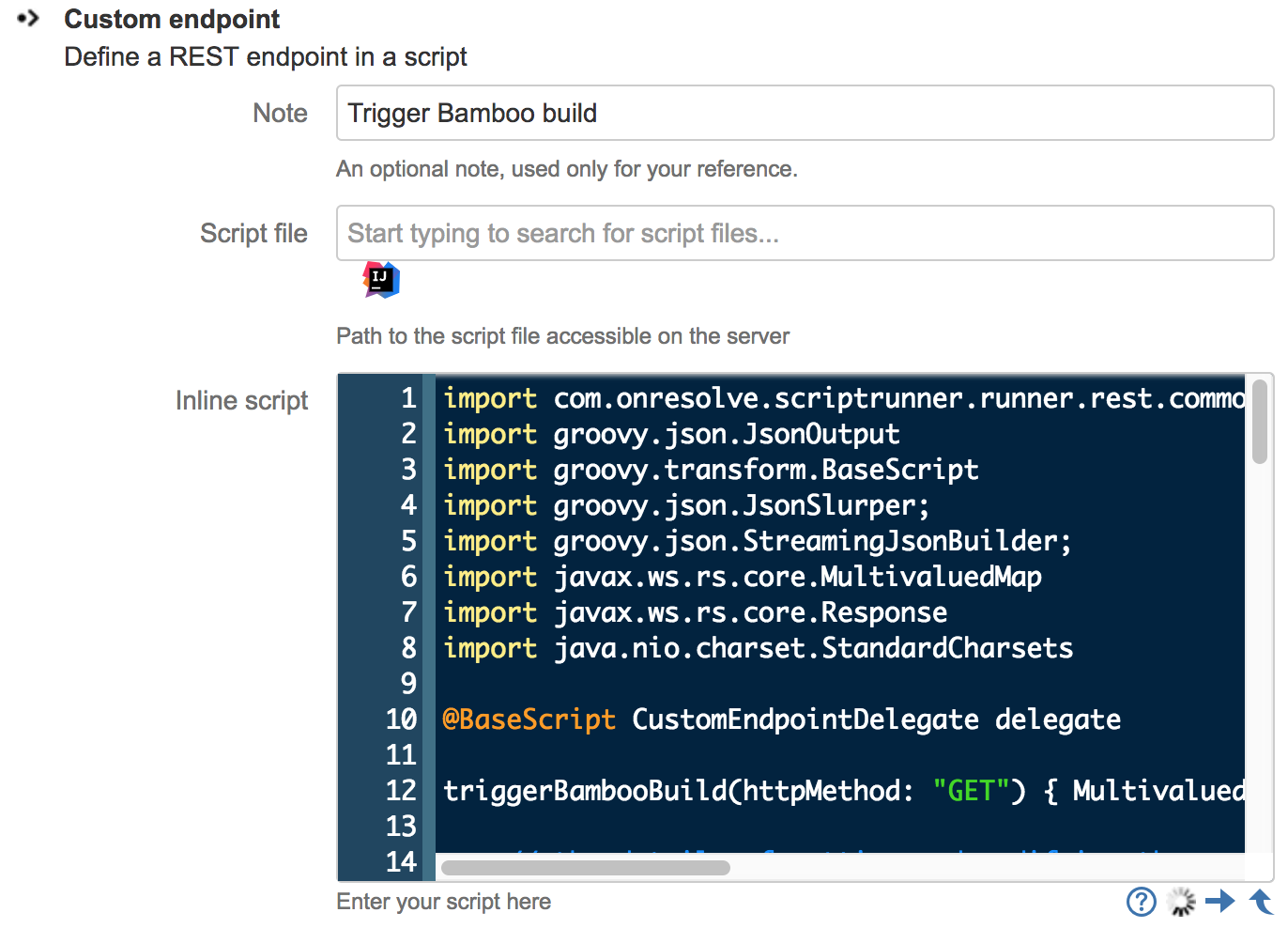Click the line import groovy.json.JsonSlurper

point(686,505)
